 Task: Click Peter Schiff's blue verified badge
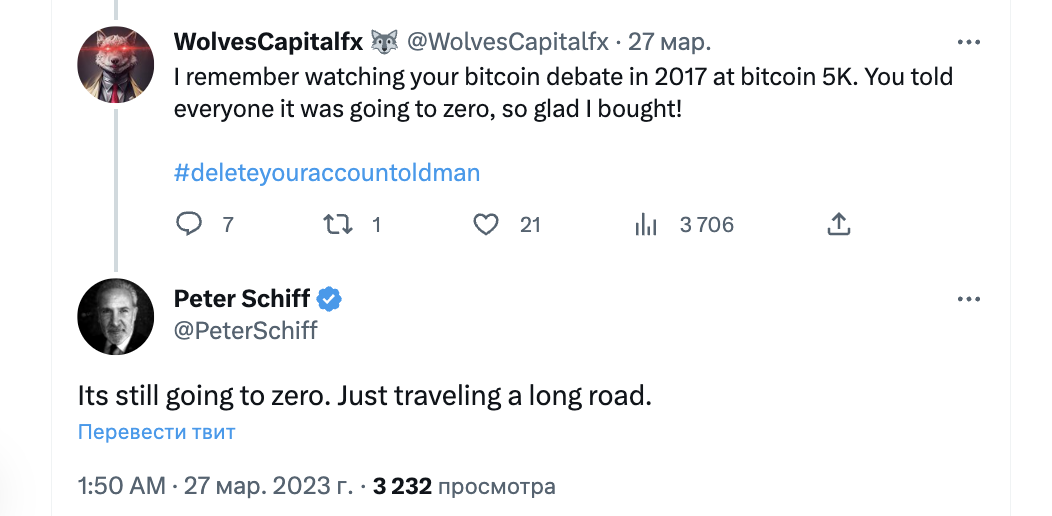330,298
